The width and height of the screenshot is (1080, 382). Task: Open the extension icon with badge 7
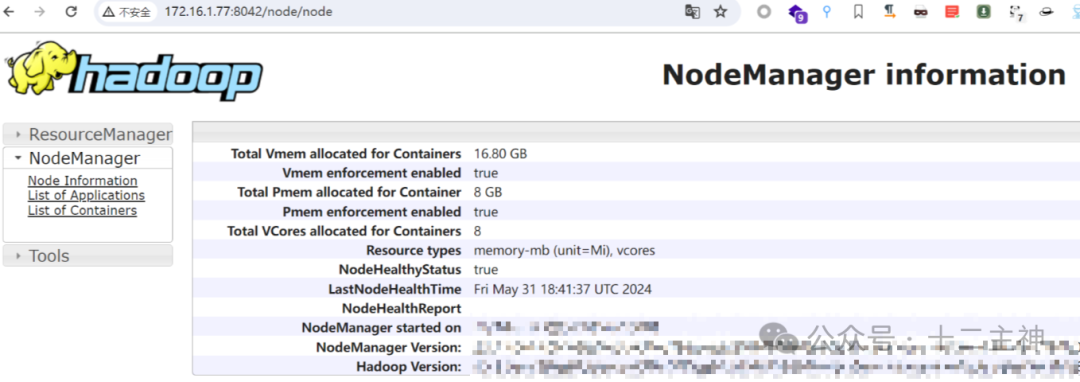point(1016,12)
